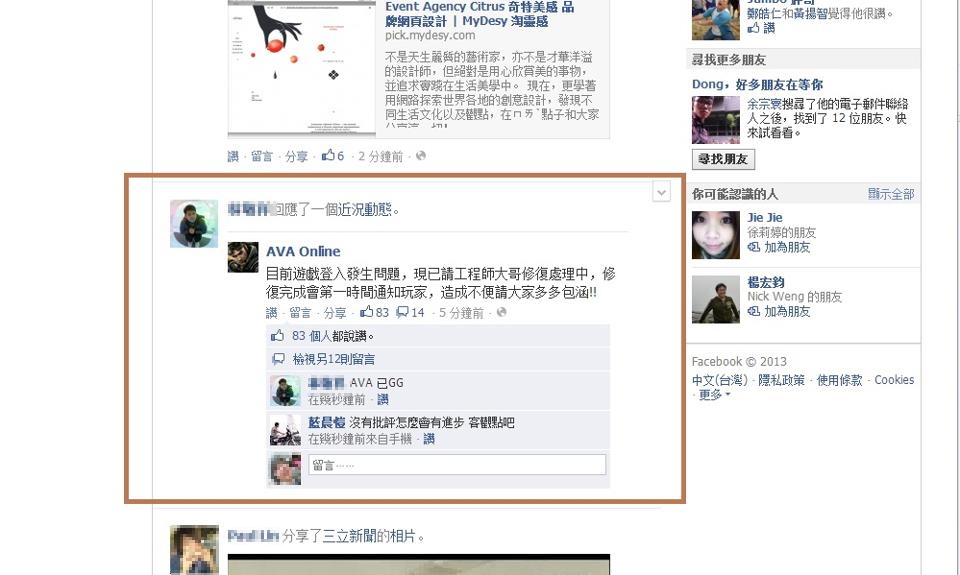
Task: Click the globe privacy icon beside 5 分鐘前
Action: (501, 312)
